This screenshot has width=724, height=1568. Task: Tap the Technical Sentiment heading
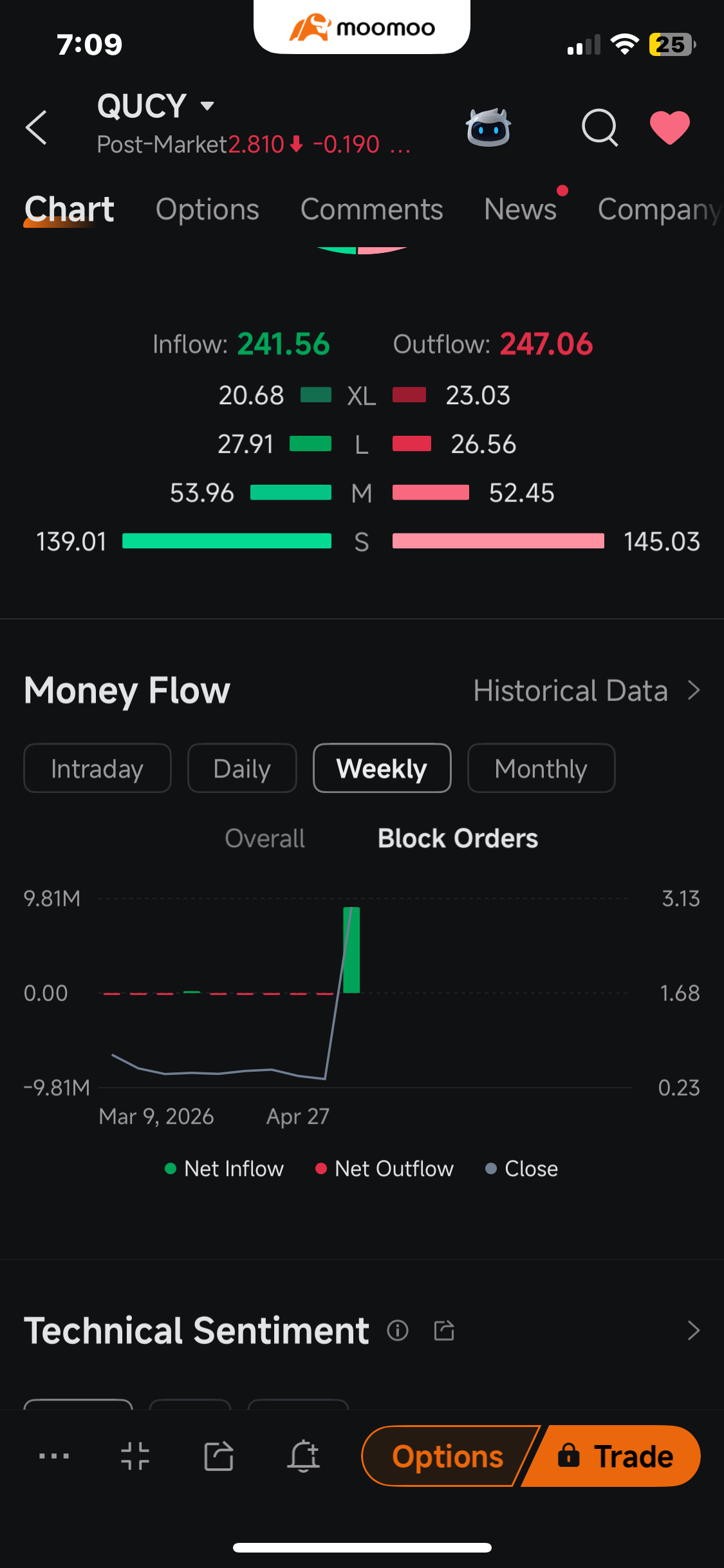click(196, 1330)
